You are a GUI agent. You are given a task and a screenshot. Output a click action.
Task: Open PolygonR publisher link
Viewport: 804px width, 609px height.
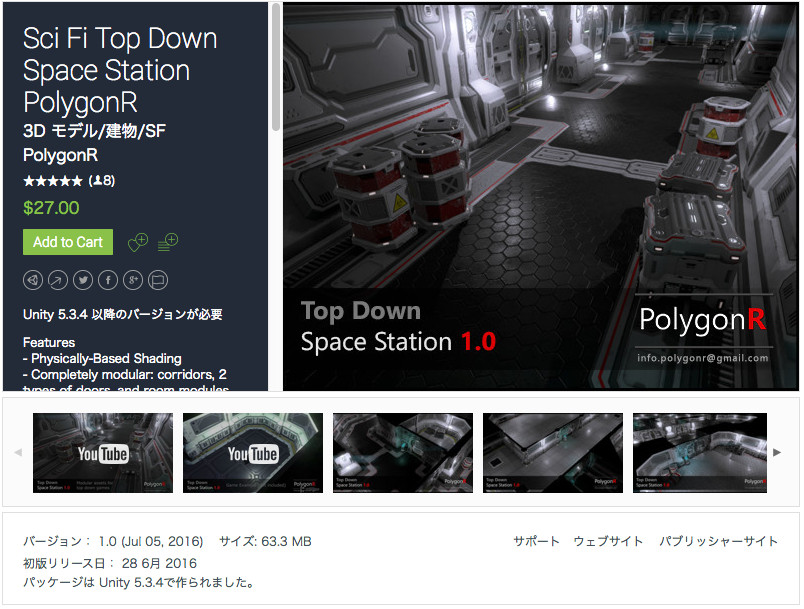point(61,155)
